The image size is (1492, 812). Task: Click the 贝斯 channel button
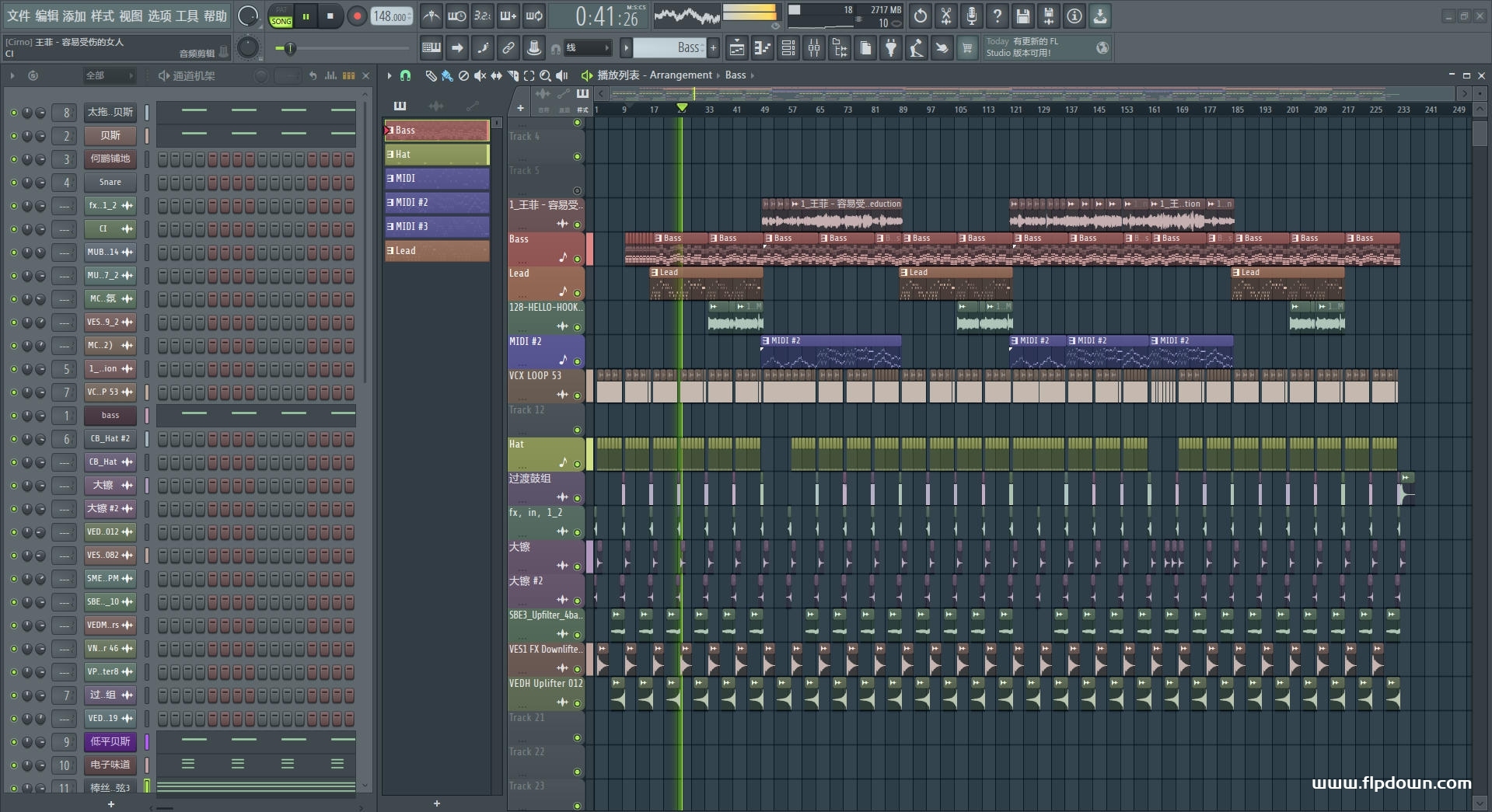[110, 136]
